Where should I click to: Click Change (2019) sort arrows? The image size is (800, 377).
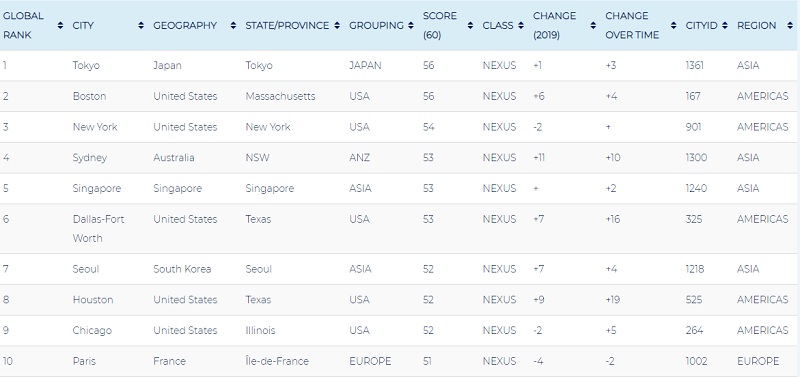[x=593, y=26]
